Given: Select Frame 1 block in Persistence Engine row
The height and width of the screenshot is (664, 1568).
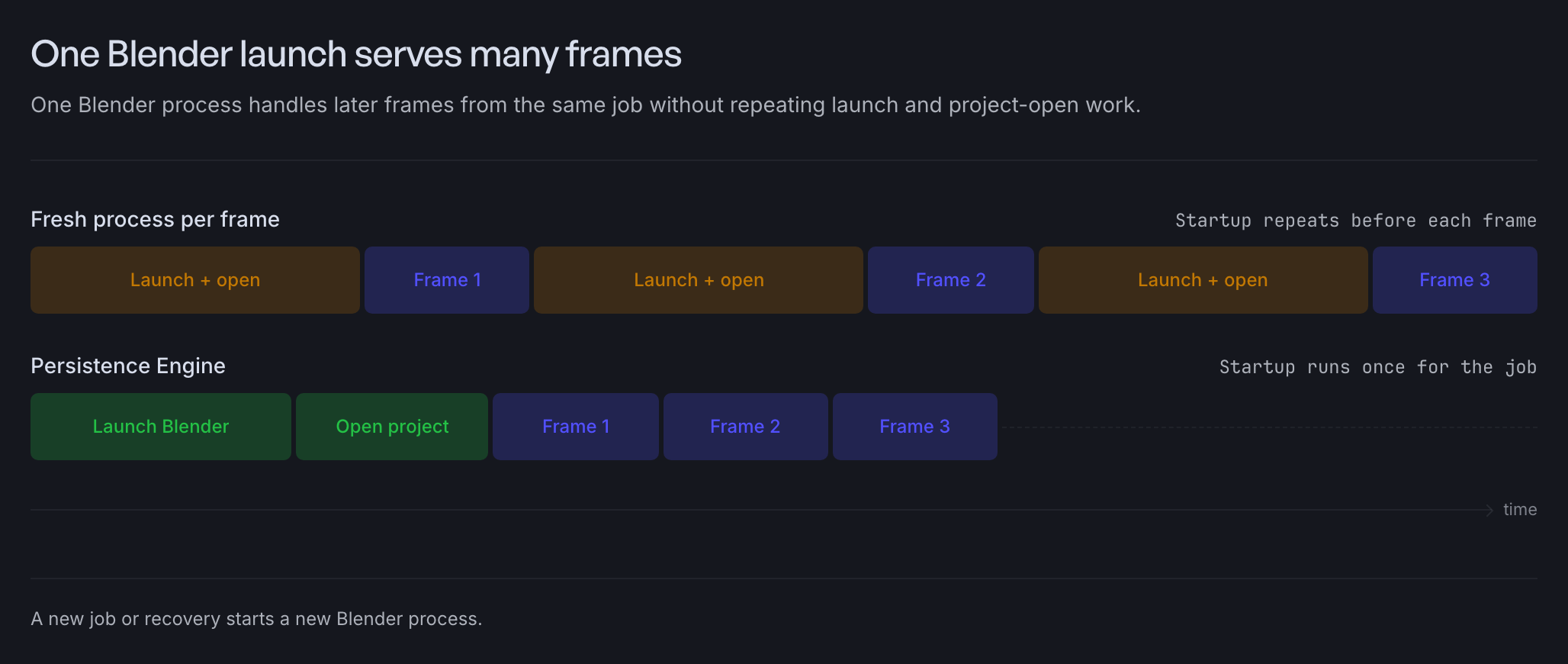Looking at the screenshot, I should pyautogui.click(x=576, y=427).
